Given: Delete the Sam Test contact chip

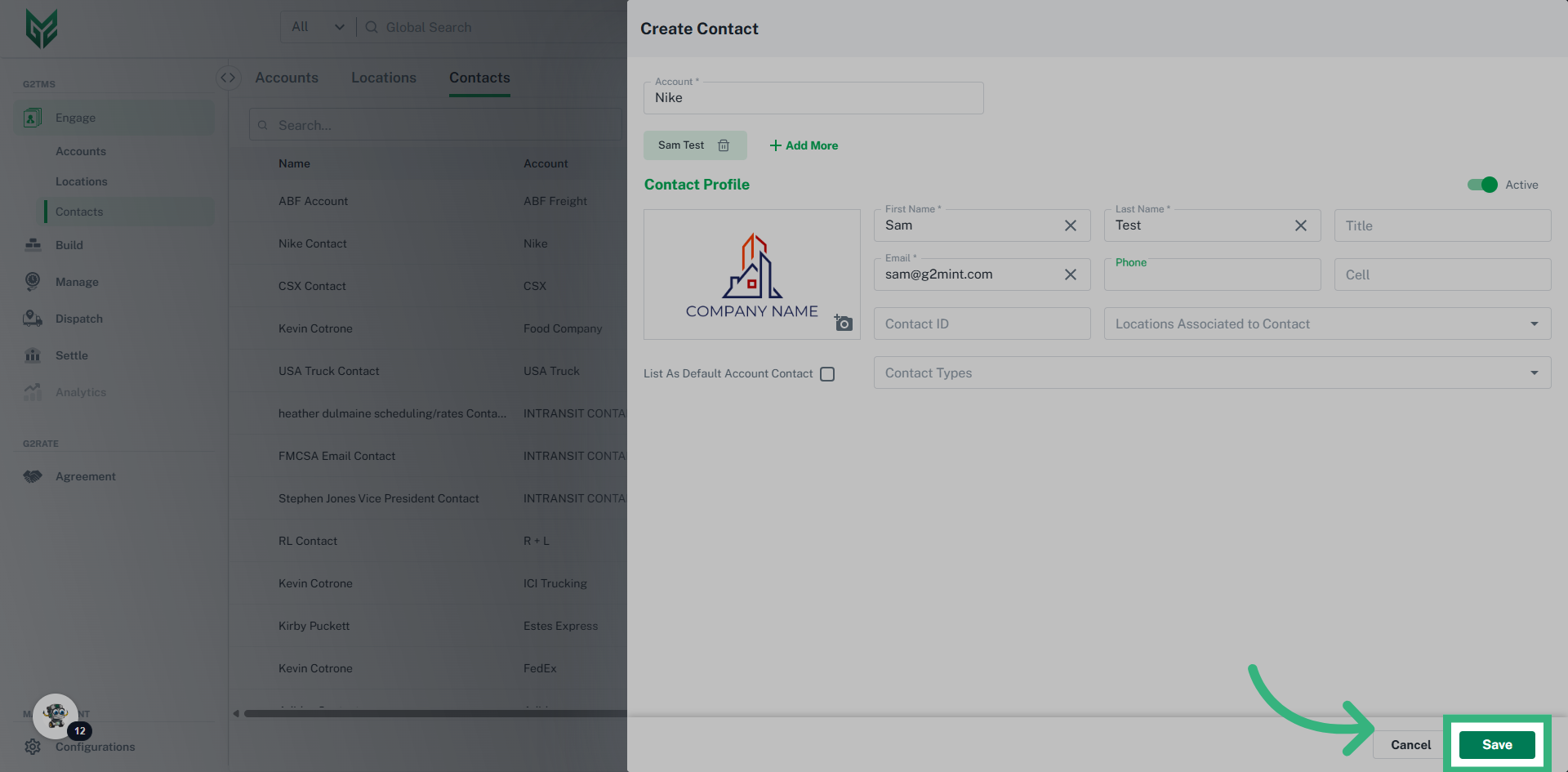Looking at the screenshot, I should tap(723, 145).
